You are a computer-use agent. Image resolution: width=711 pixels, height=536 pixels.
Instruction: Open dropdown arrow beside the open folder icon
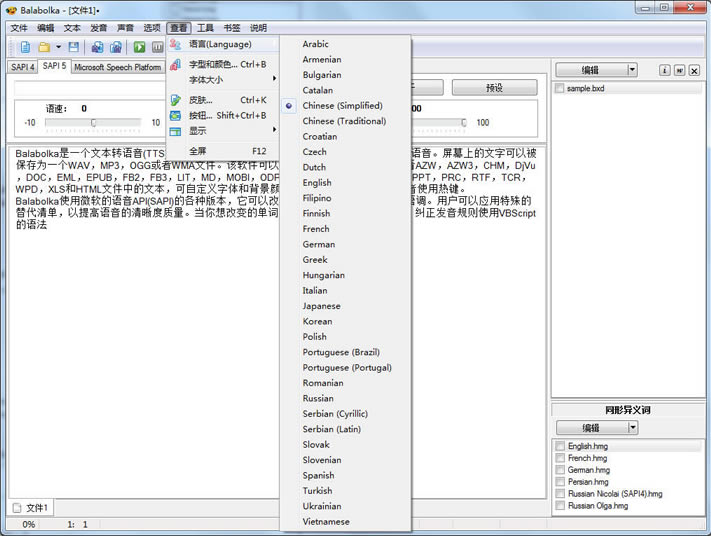coord(58,47)
